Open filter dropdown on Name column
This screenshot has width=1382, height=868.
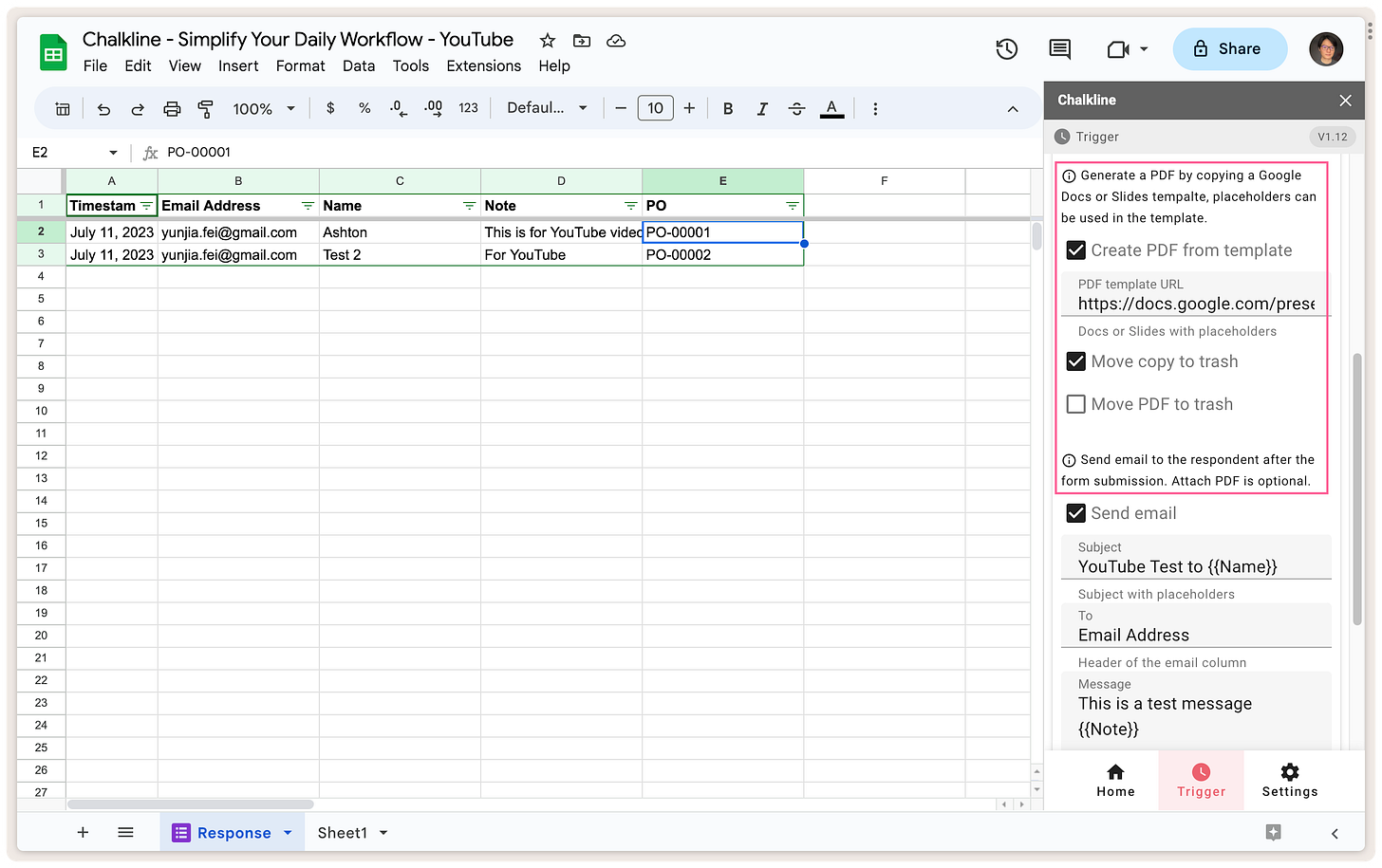469,206
